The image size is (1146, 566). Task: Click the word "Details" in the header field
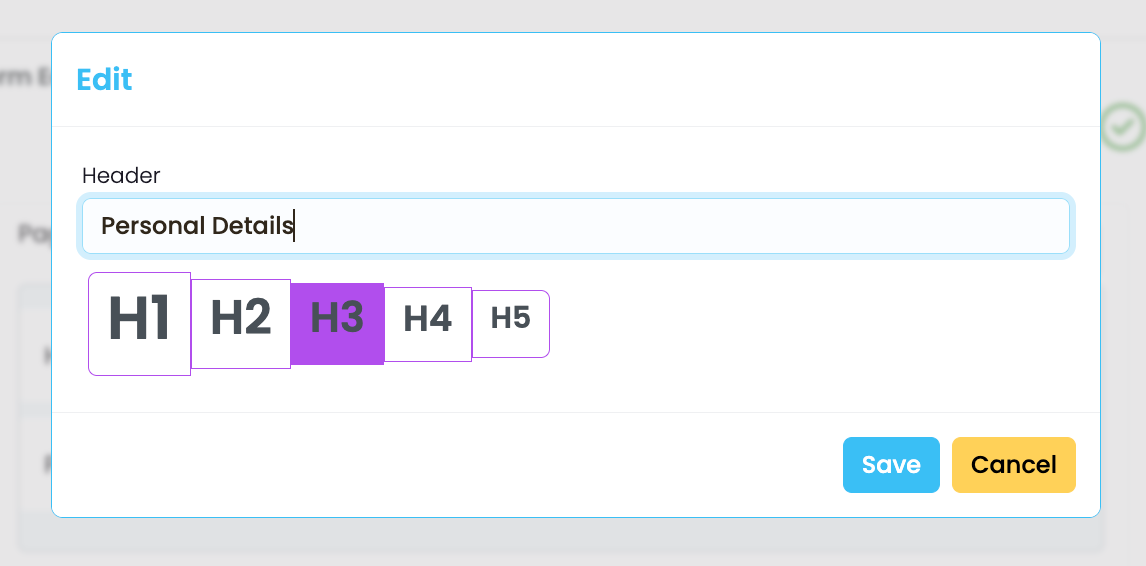(252, 226)
